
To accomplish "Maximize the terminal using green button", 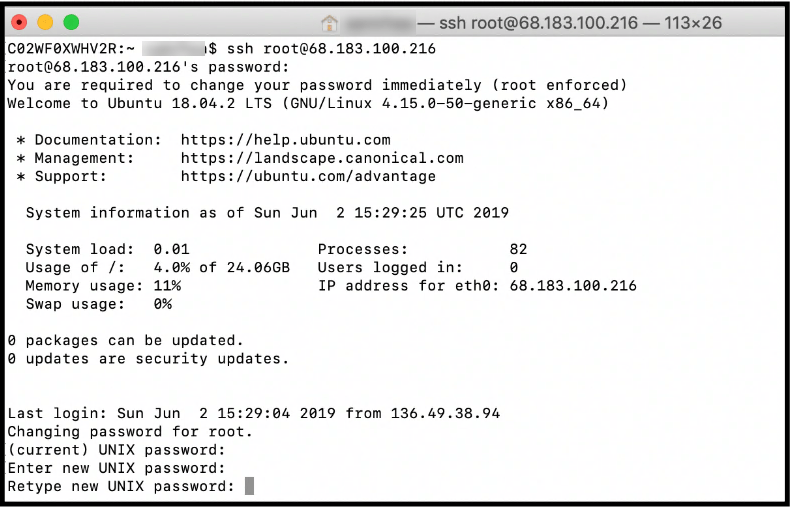I will pos(71,22).
